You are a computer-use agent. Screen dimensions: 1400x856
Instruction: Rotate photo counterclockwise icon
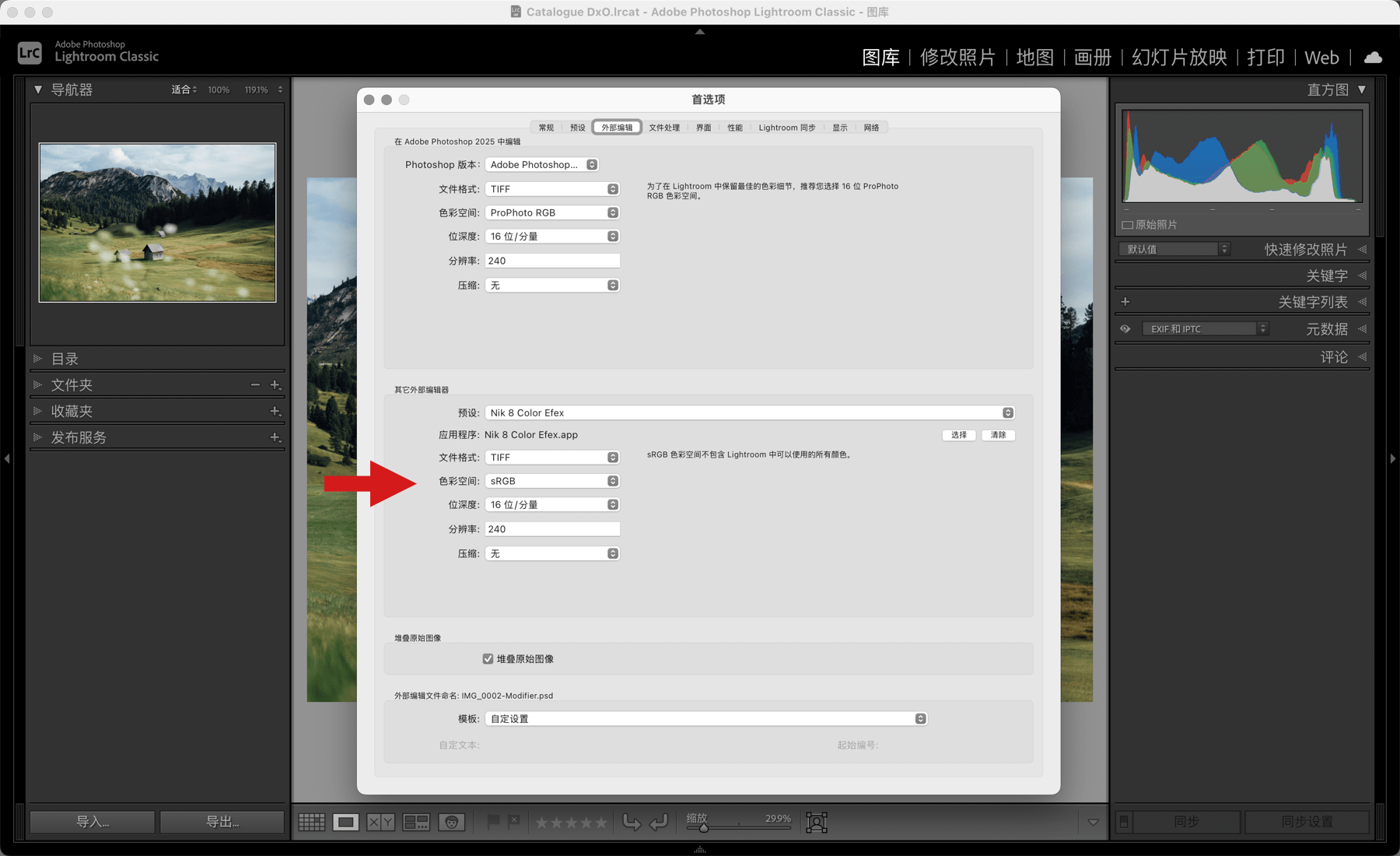click(x=632, y=822)
